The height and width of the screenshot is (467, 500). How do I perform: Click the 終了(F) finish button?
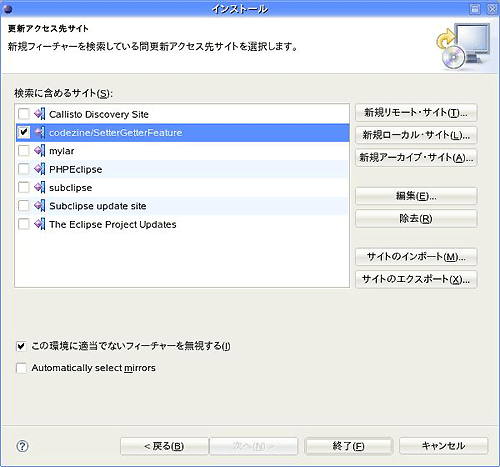[x=348, y=446]
